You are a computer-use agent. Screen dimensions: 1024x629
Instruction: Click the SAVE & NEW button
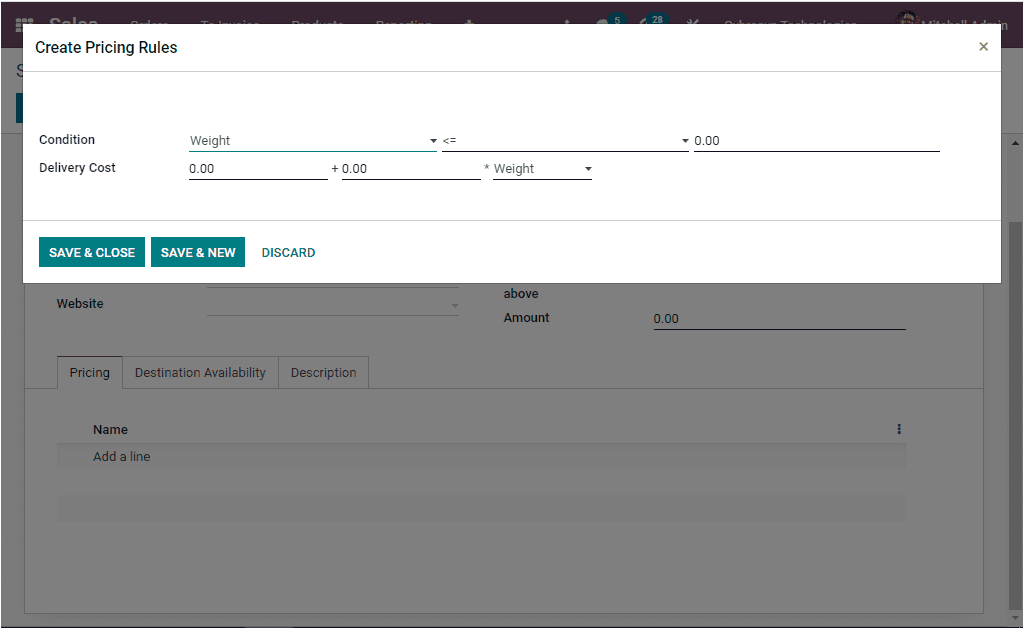(x=197, y=252)
